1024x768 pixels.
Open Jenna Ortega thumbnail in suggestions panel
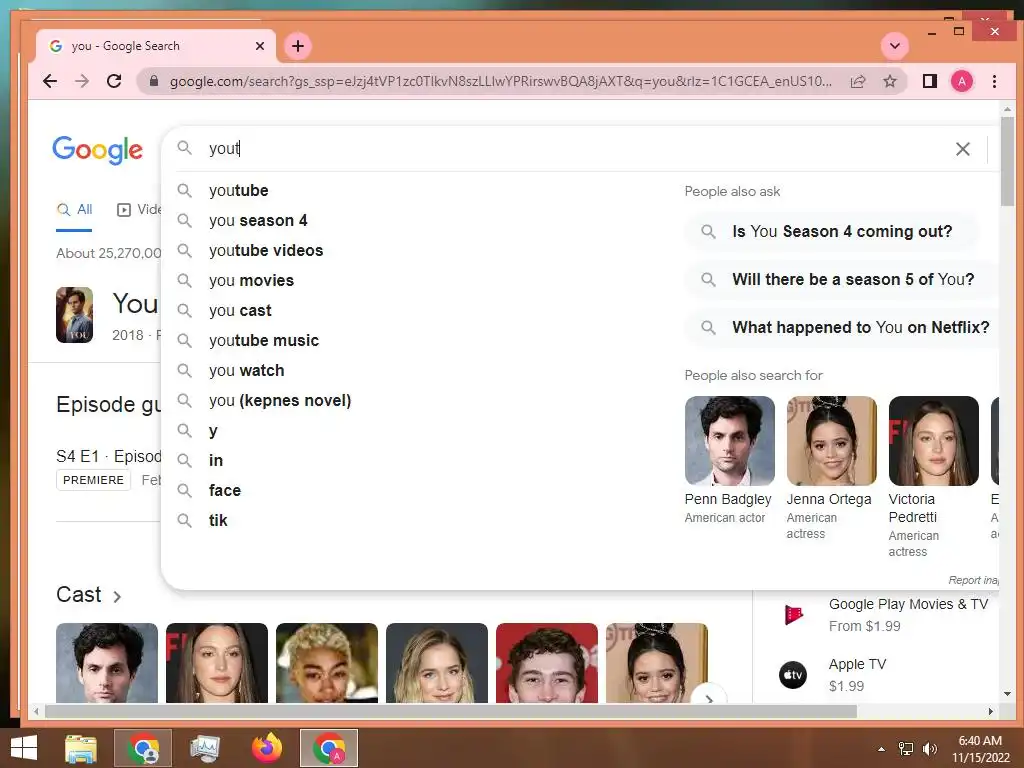(x=831, y=441)
